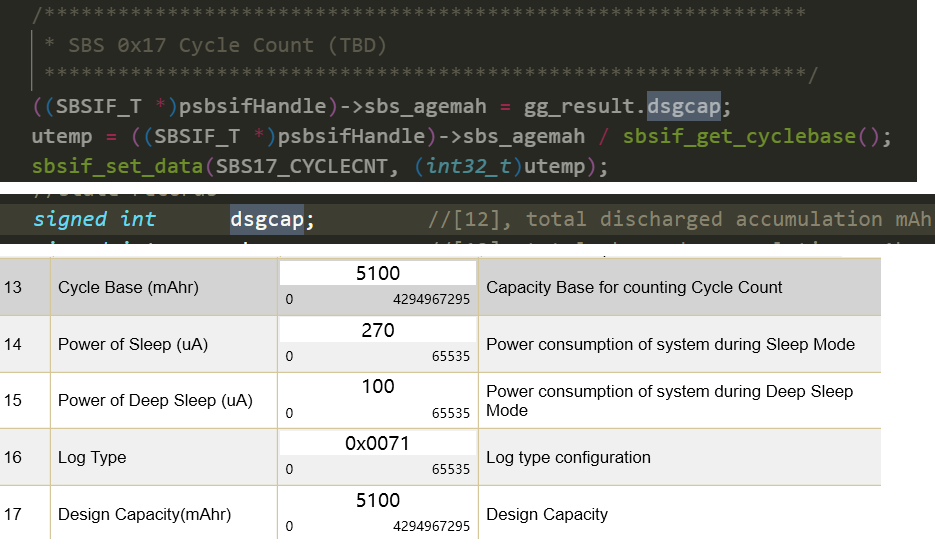Image resolution: width=935 pixels, height=548 pixels.
Task: Click the 'Log type configuration' description
Action: coord(568,457)
